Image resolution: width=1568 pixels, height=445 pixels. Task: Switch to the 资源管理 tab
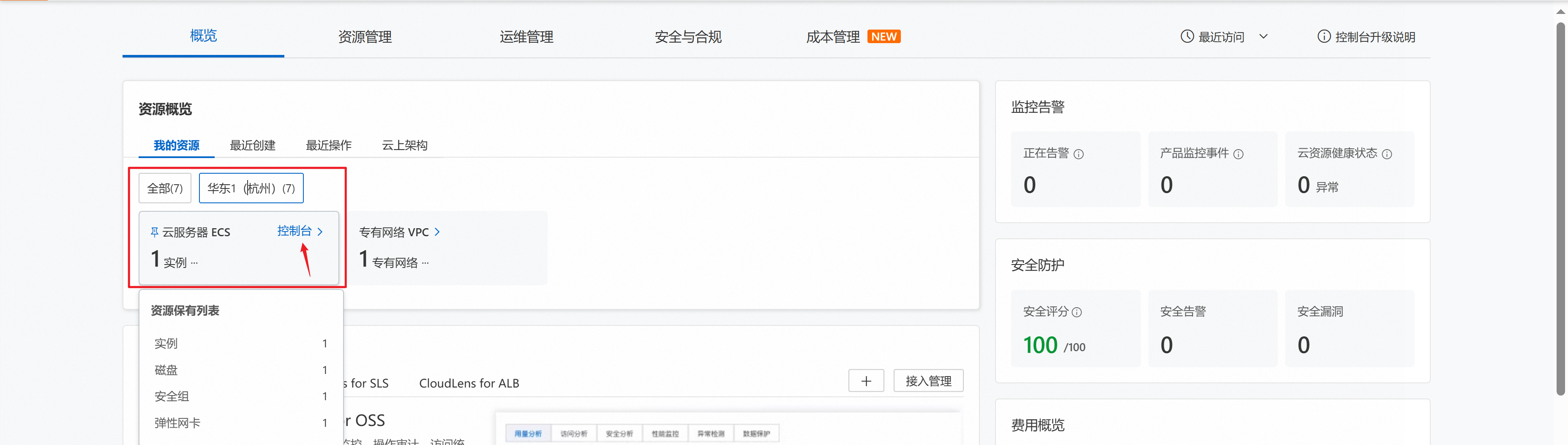[x=365, y=36]
